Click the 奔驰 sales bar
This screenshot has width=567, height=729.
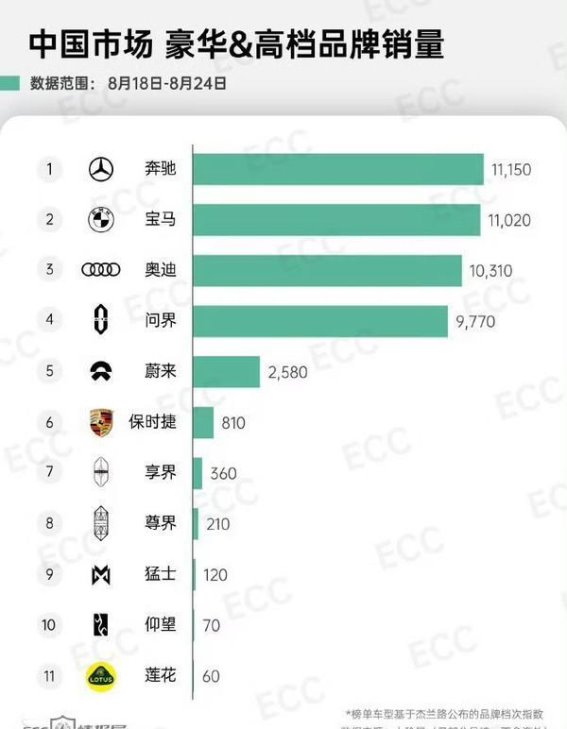pyautogui.click(x=338, y=169)
